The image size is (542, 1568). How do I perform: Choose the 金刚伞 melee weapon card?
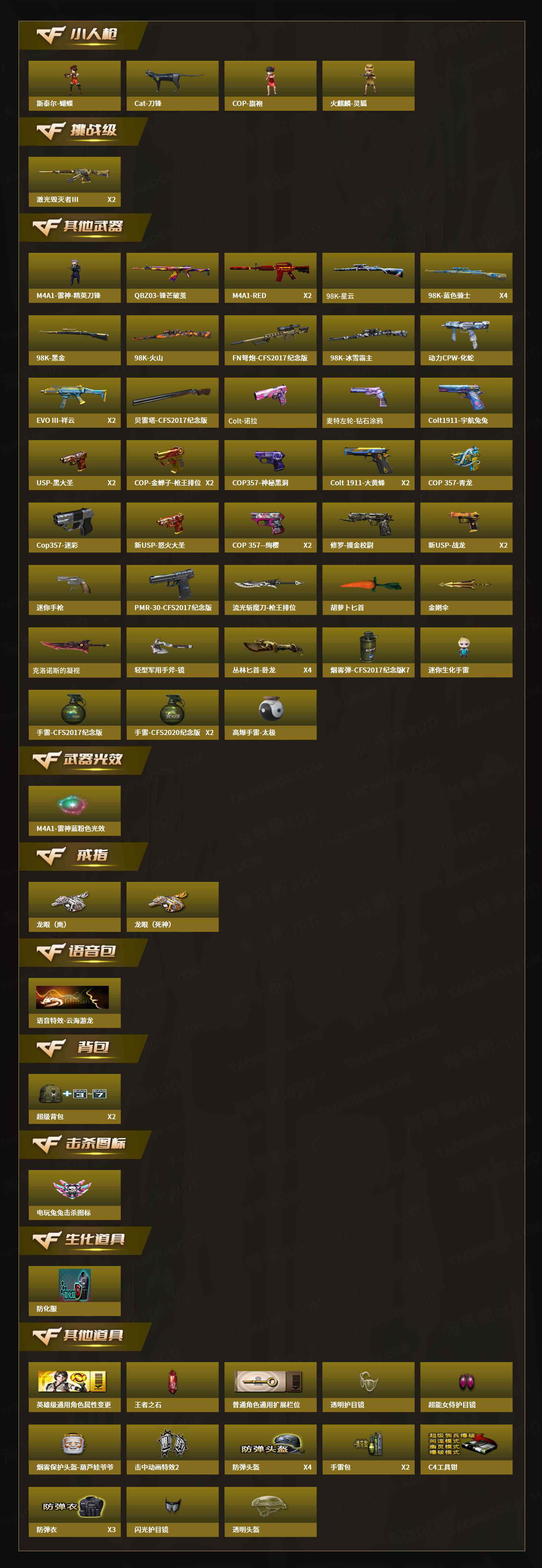coord(466,590)
